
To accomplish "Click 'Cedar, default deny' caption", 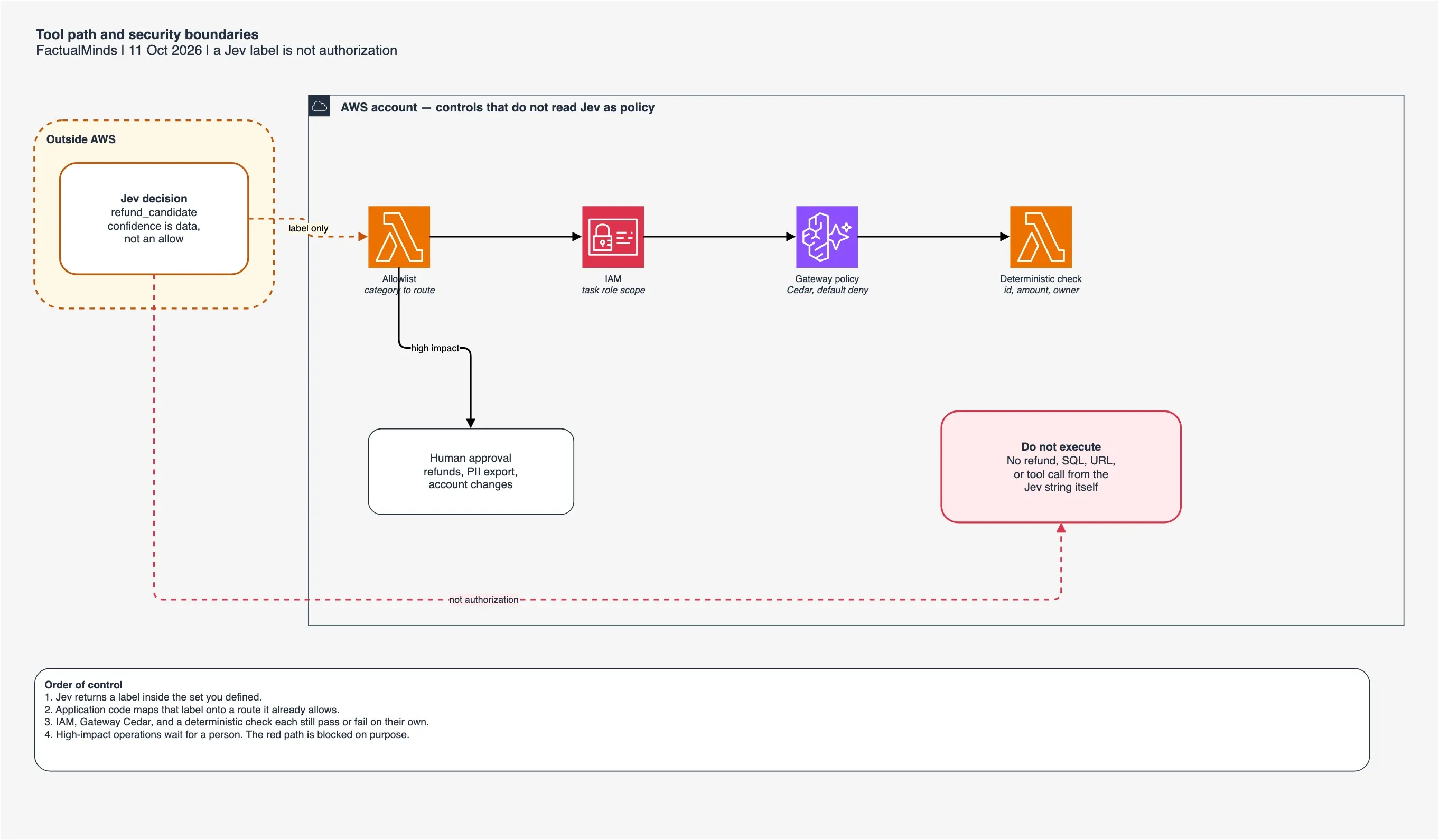I will [x=827, y=290].
